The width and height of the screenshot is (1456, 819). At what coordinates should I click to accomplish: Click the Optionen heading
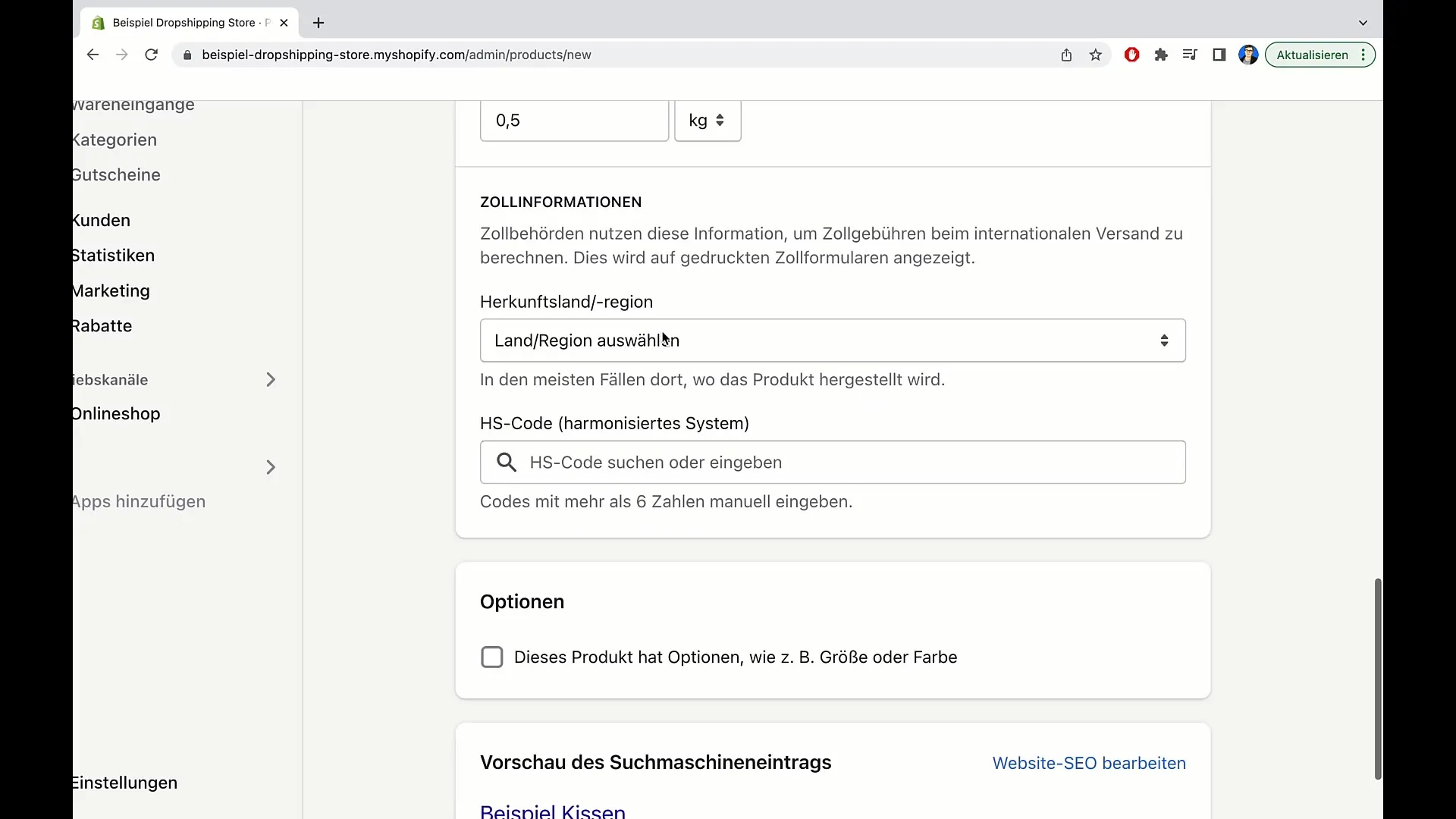[522, 601]
